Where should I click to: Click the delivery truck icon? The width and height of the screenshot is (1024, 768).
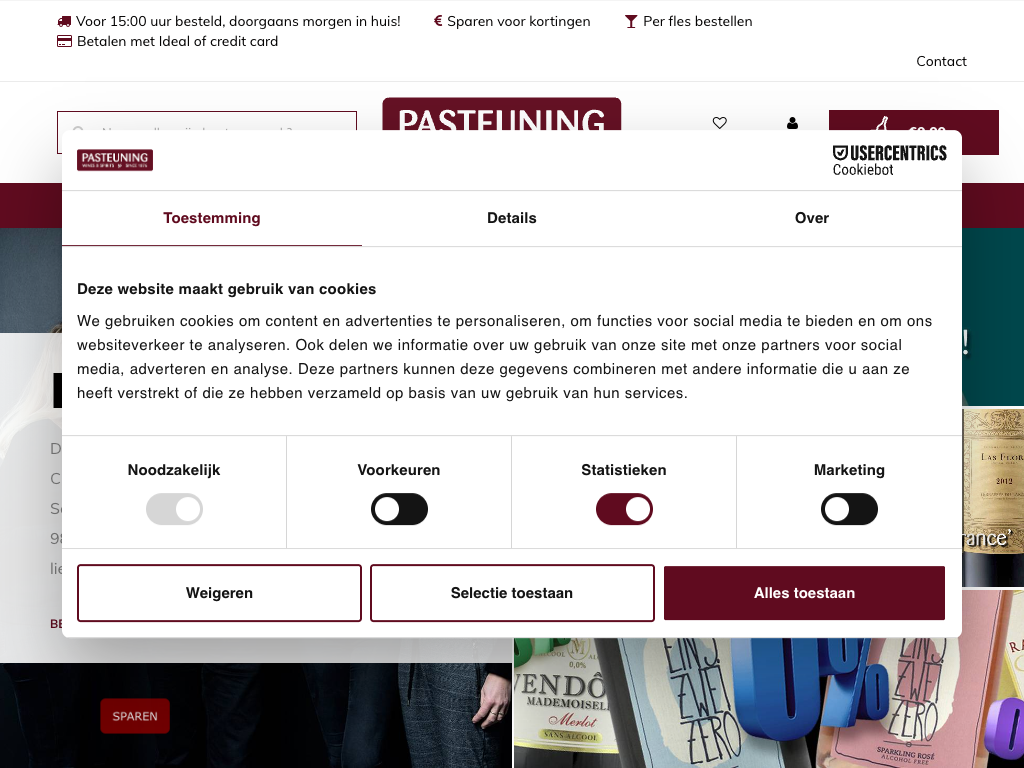tap(64, 21)
